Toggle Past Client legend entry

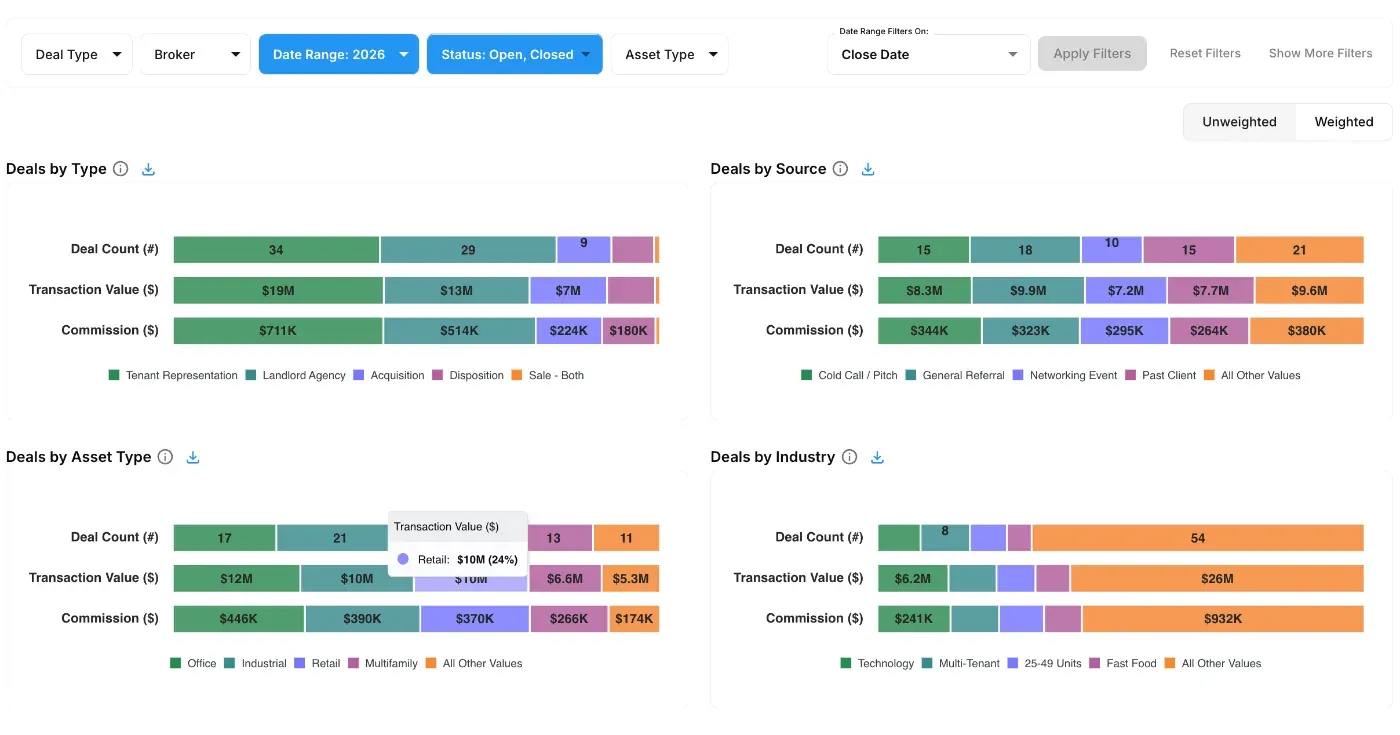pos(1160,376)
